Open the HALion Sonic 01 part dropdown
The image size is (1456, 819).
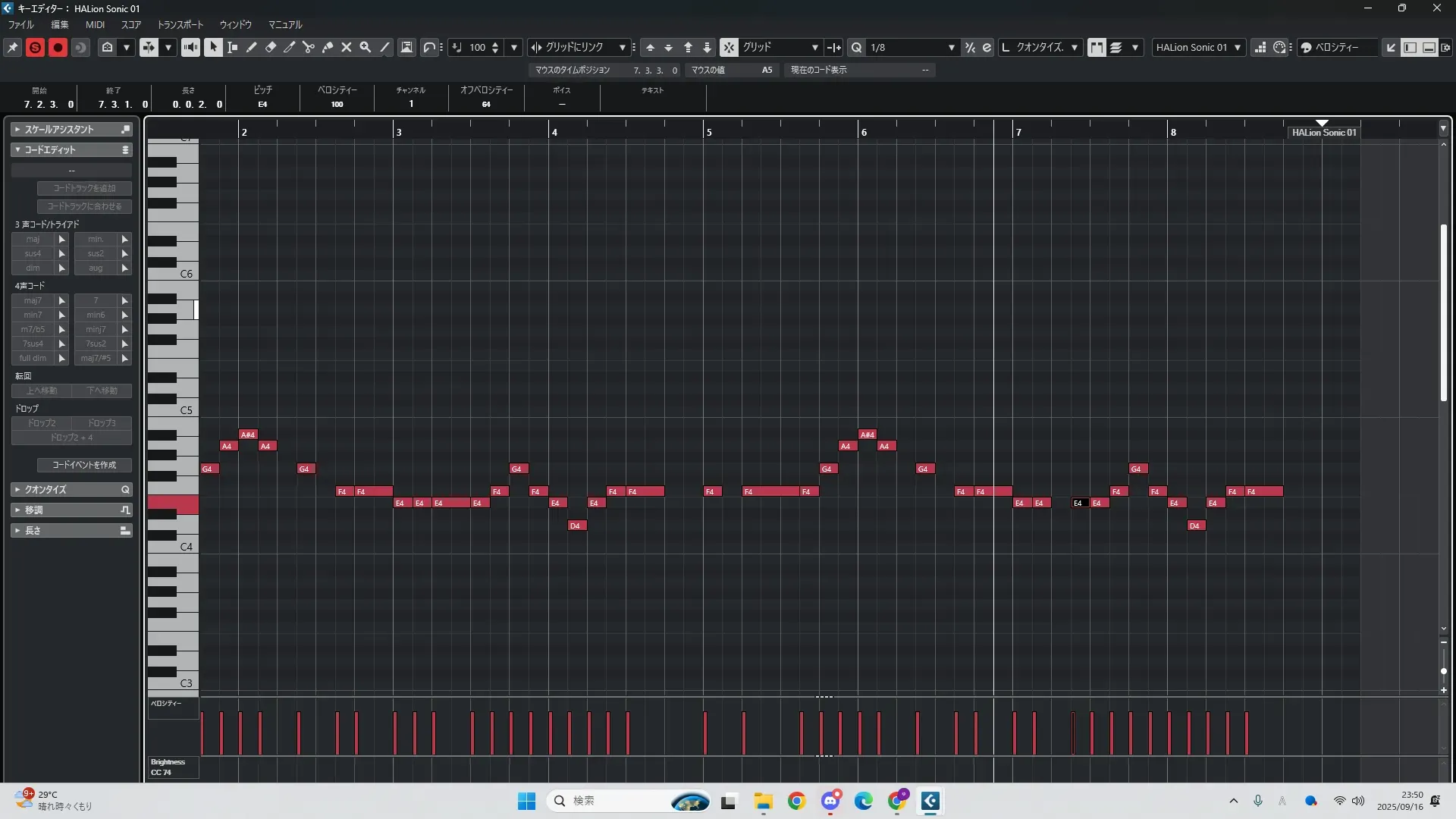(x=1238, y=47)
